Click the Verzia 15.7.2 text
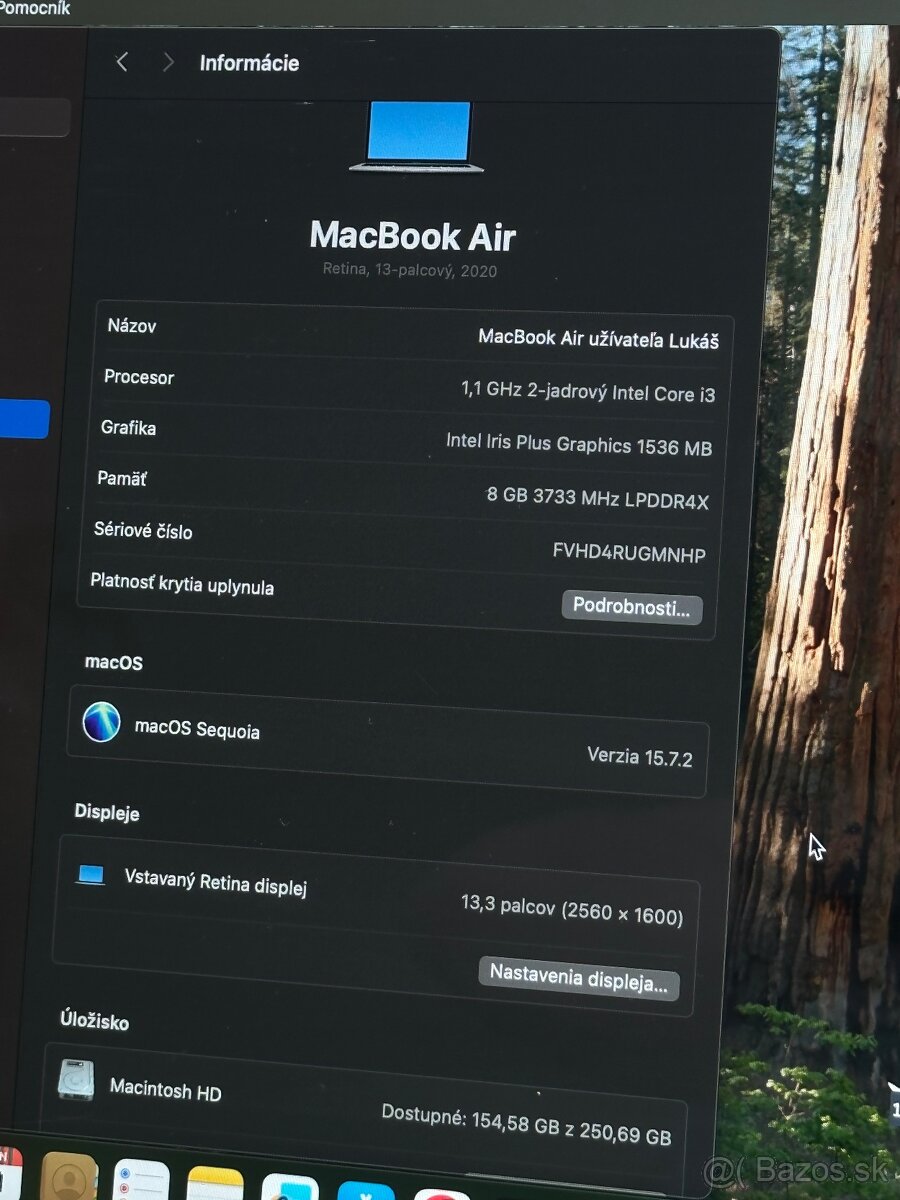The image size is (900, 1200). click(x=640, y=757)
